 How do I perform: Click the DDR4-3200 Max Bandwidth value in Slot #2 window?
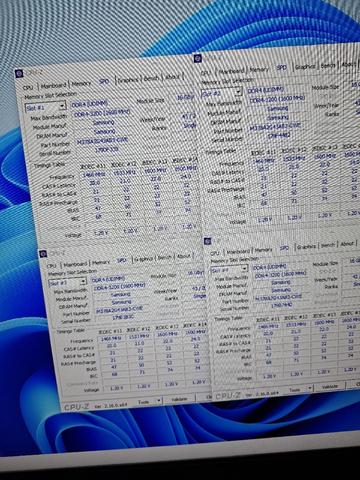click(277, 99)
